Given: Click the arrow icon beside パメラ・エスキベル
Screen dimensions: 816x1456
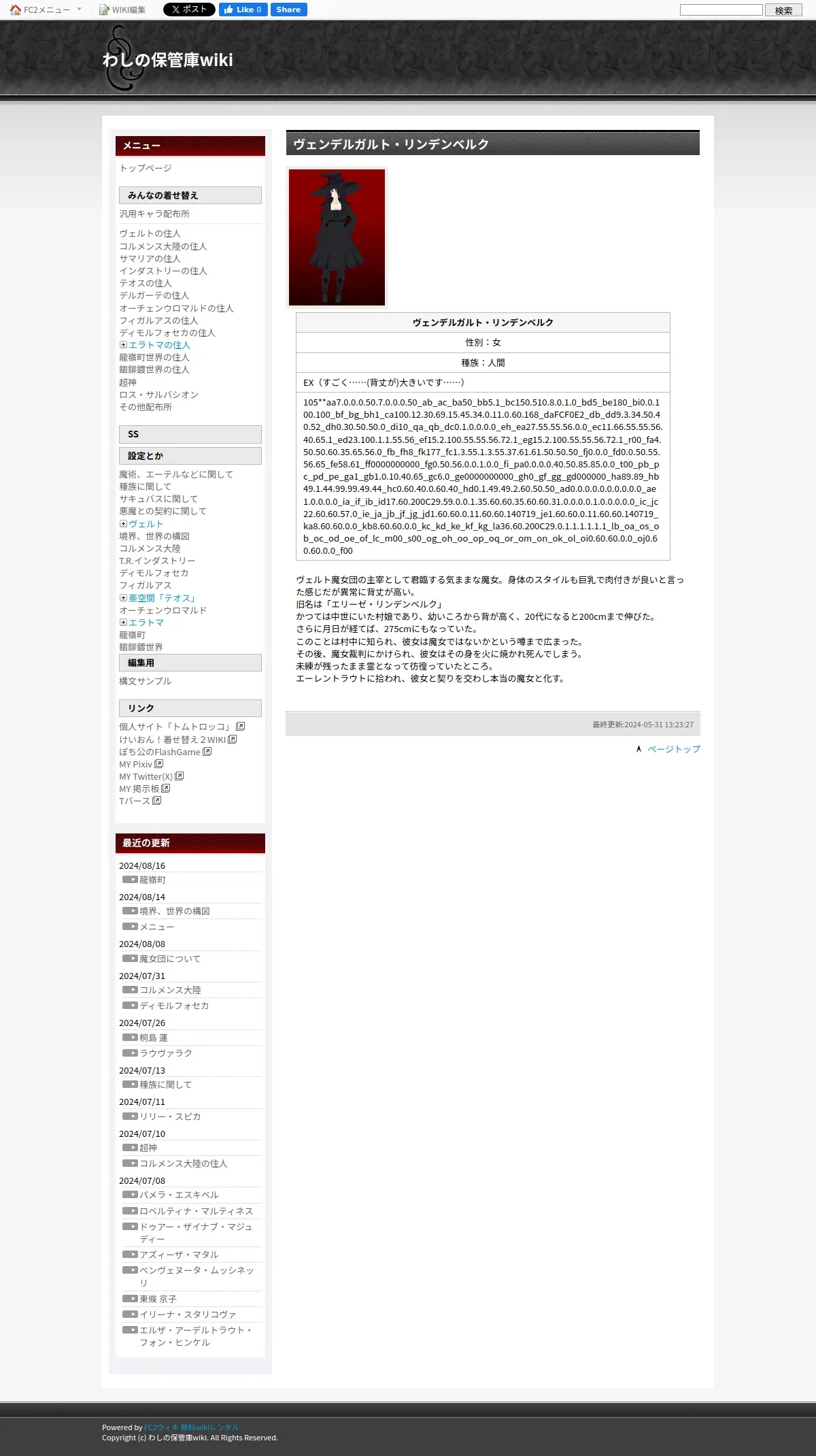Looking at the screenshot, I should (130, 1195).
